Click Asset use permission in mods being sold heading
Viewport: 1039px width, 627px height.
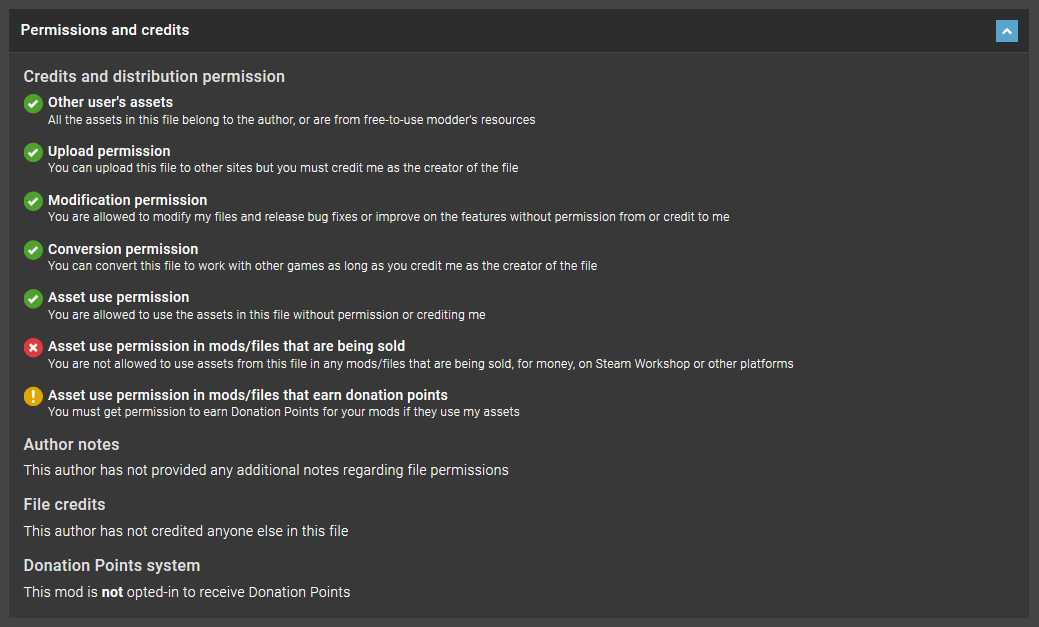[226, 346]
